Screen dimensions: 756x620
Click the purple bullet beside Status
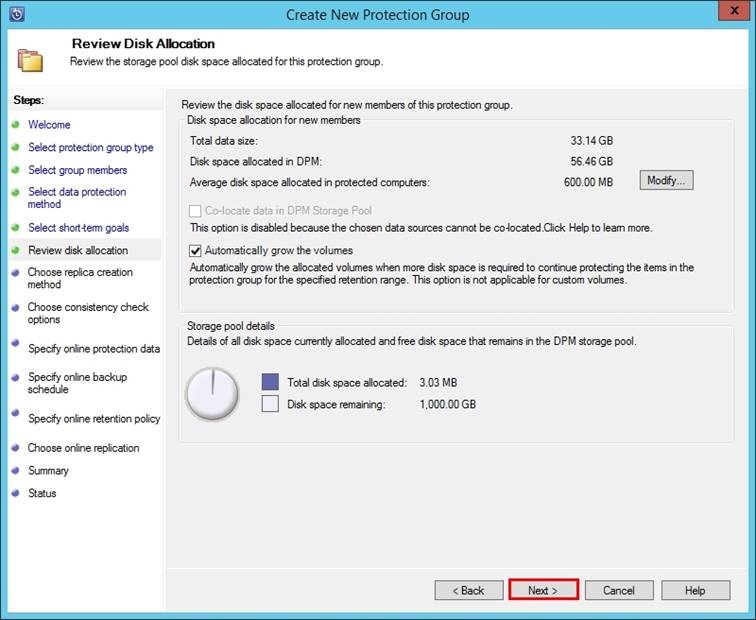[15, 493]
